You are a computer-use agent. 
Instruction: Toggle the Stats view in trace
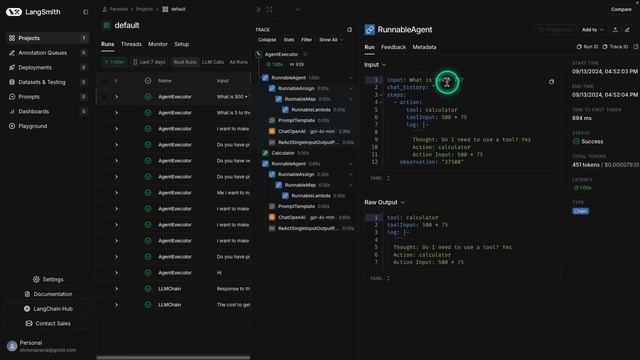(x=289, y=40)
